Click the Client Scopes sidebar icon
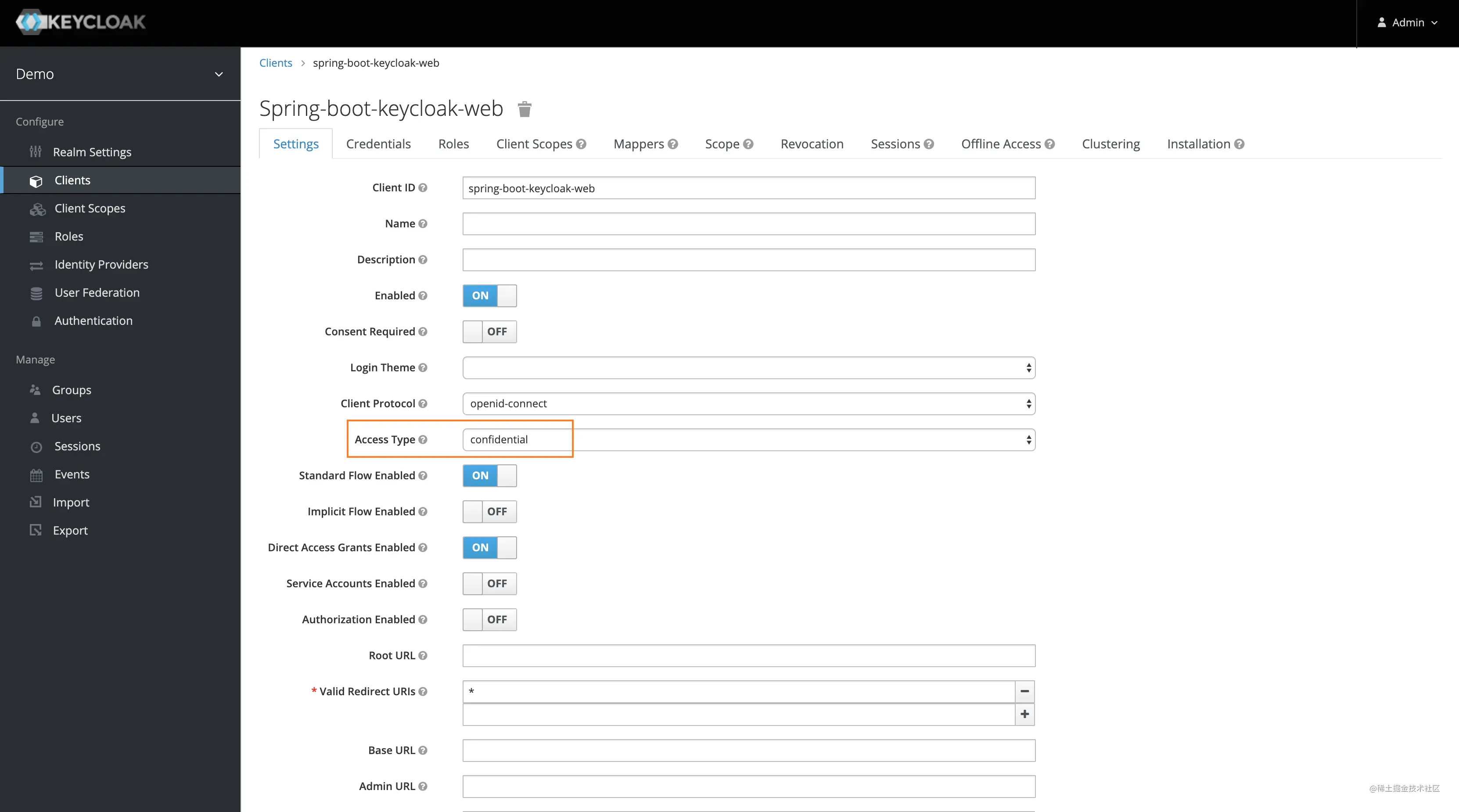1459x812 pixels. click(36, 208)
